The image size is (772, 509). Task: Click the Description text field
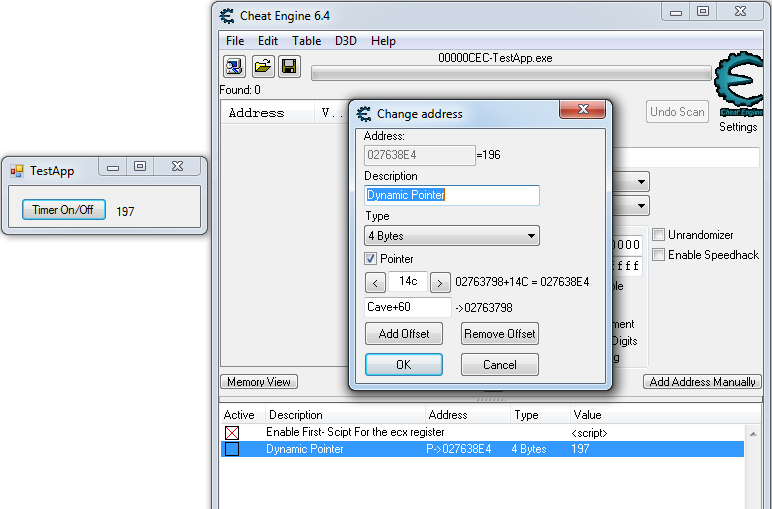452,195
